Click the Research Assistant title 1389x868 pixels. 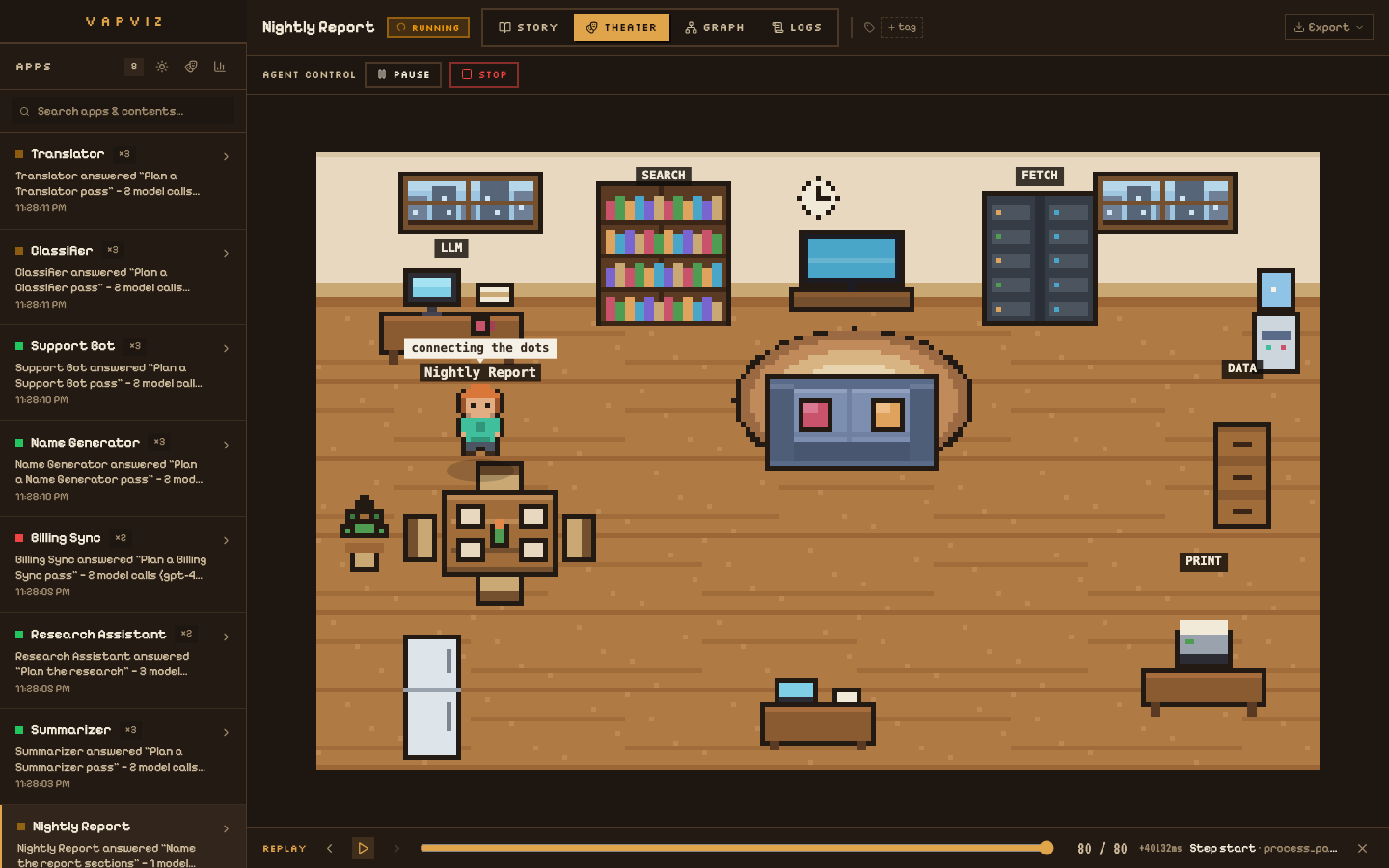click(x=98, y=635)
